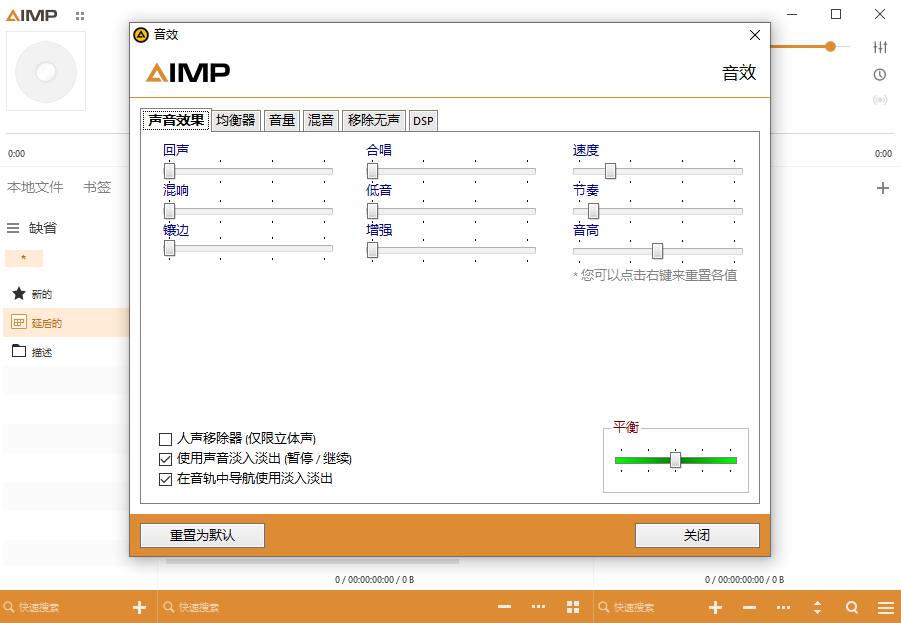Click the minus icon in right bottom bar
This screenshot has width=901, height=623.
(749, 607)
